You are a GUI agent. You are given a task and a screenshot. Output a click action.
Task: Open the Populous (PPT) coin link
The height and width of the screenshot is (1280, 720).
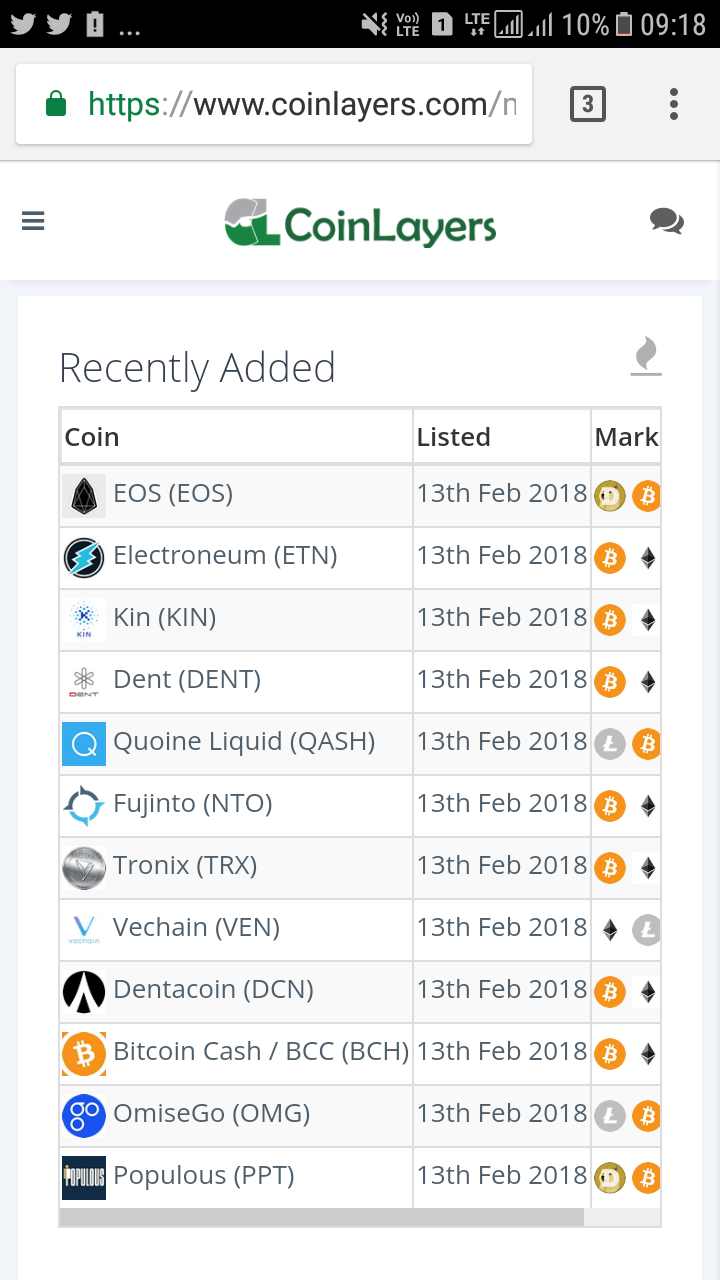click(x=204, y=1175)
